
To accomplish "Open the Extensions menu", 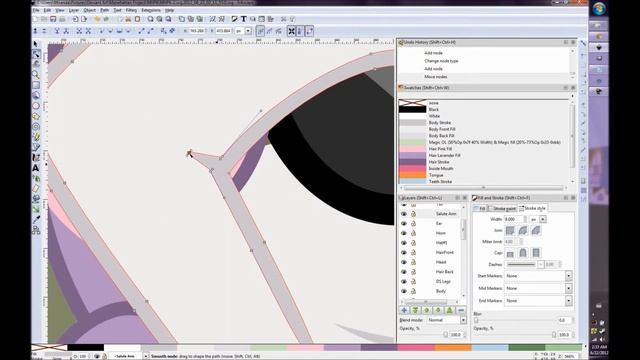I will point(151,10).
